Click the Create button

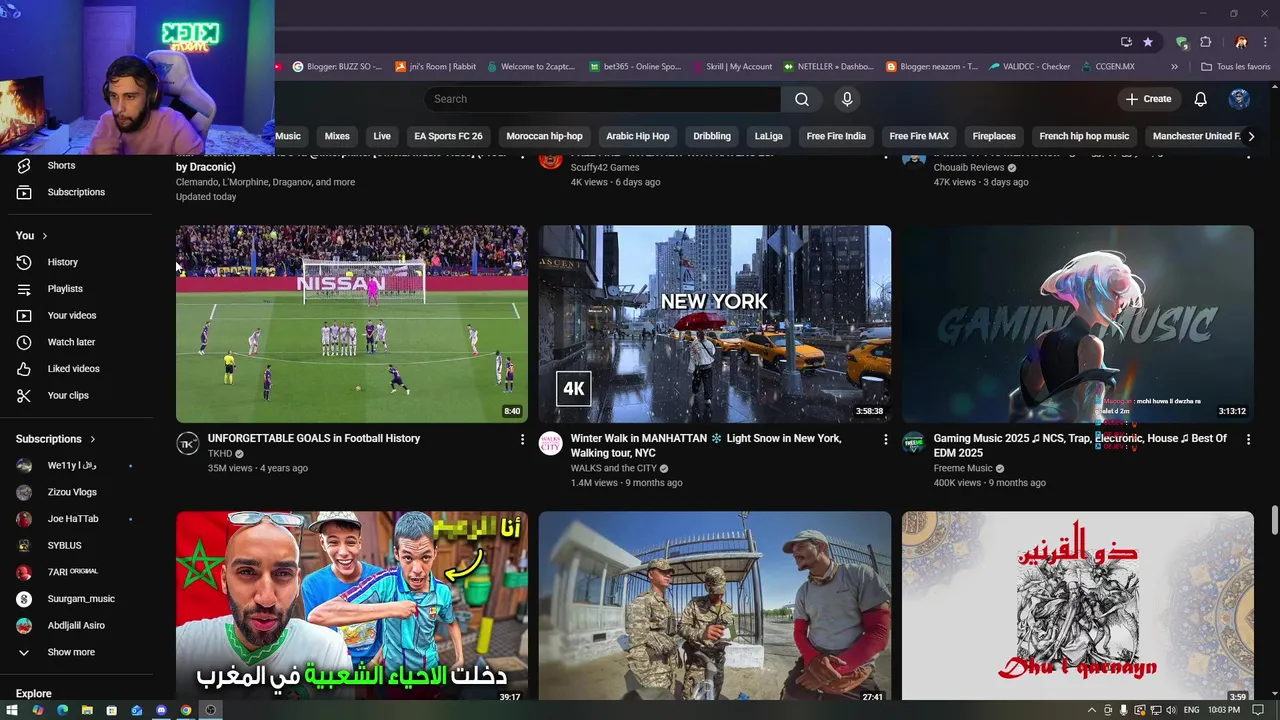1148,99
